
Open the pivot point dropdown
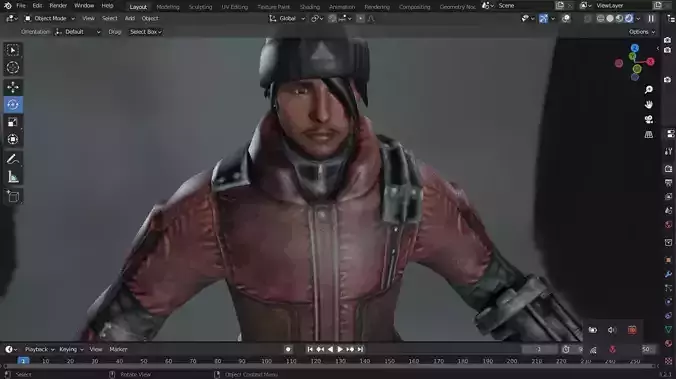pos(317,19)
